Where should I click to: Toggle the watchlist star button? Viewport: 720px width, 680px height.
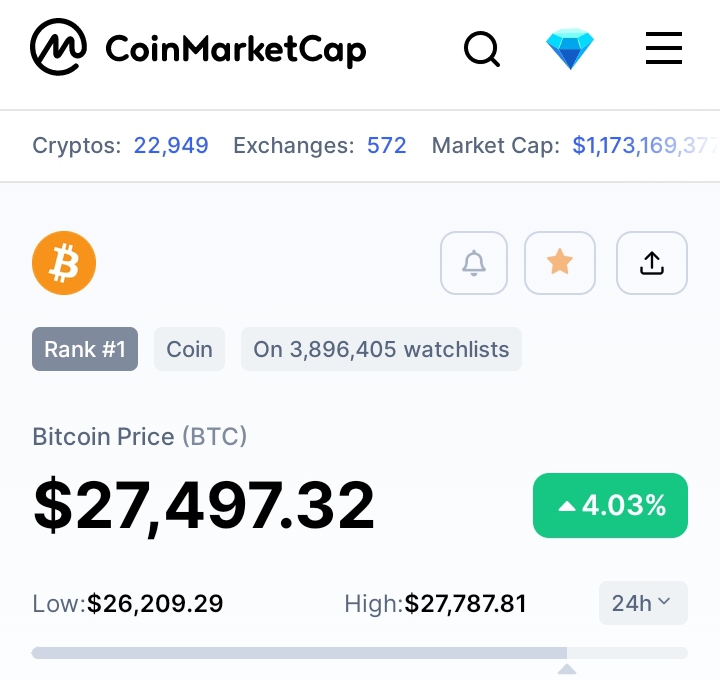560,263
